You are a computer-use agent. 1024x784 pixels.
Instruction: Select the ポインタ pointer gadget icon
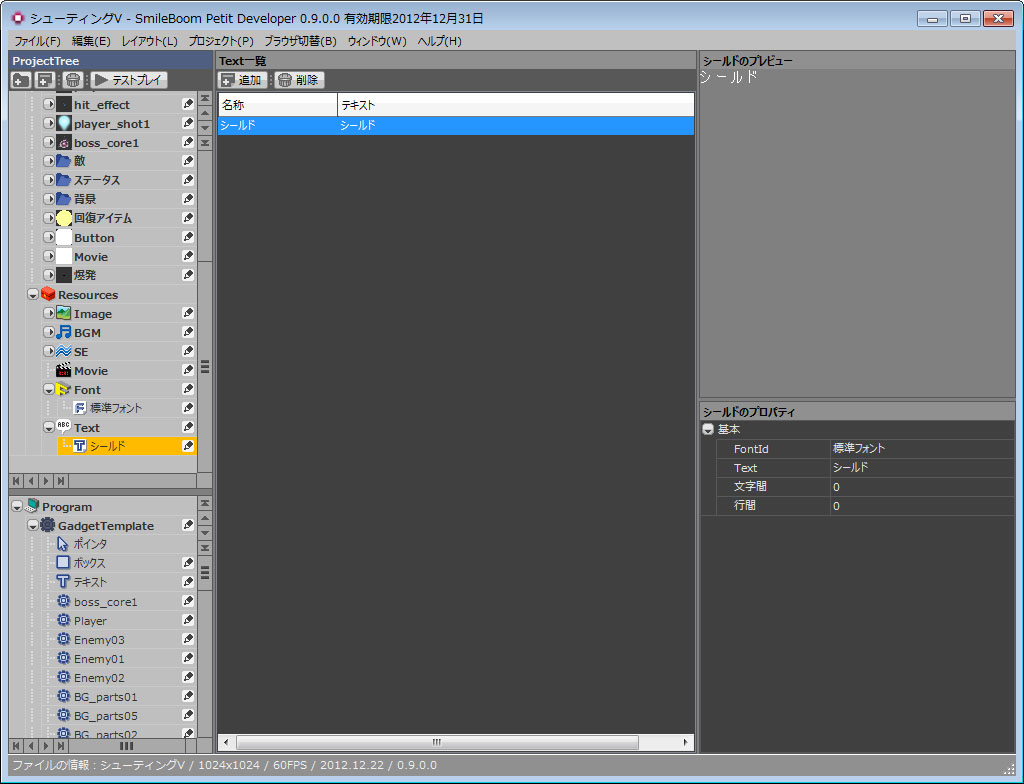coord(63,544)
